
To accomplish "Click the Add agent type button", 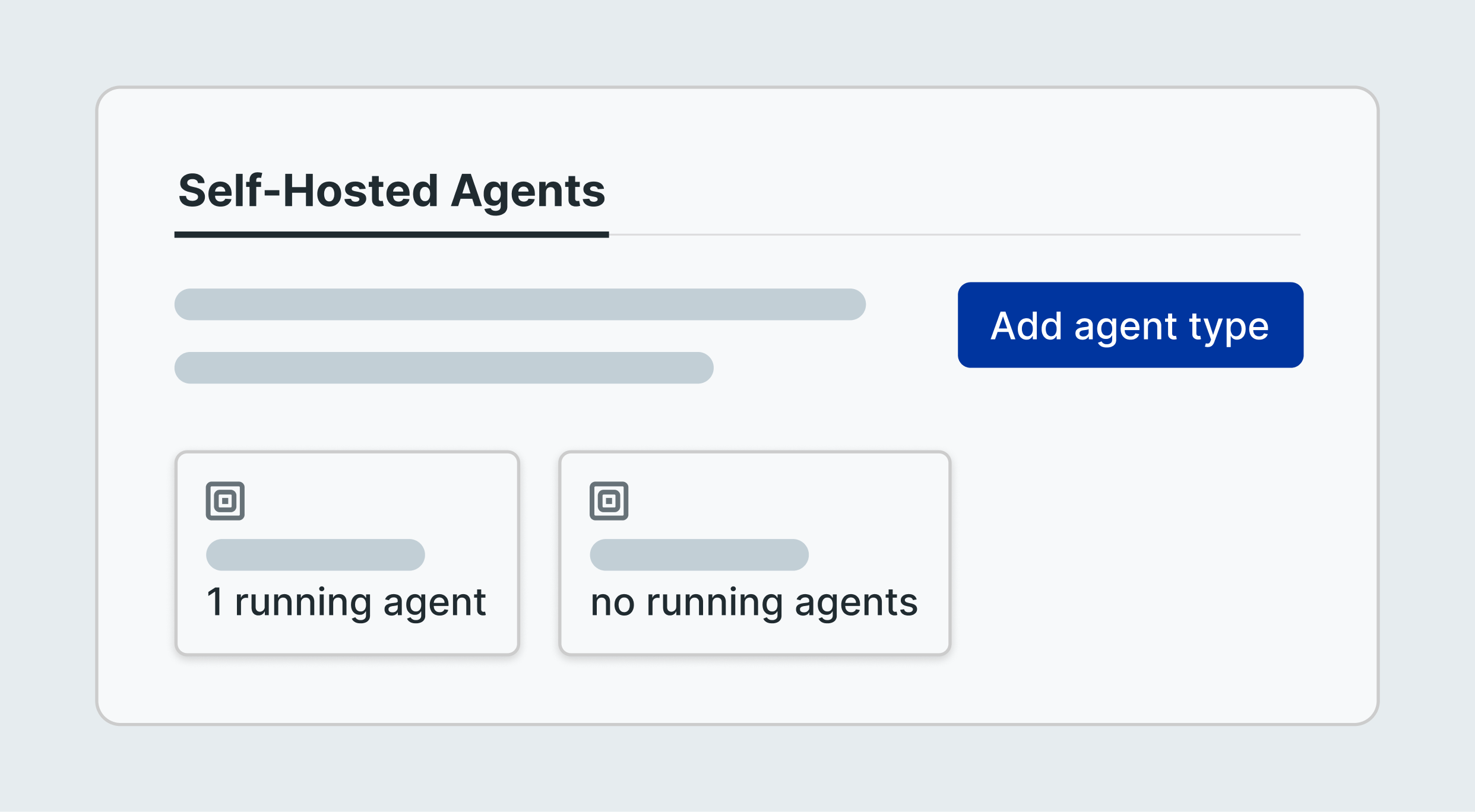I will (x=1131, y=325).
